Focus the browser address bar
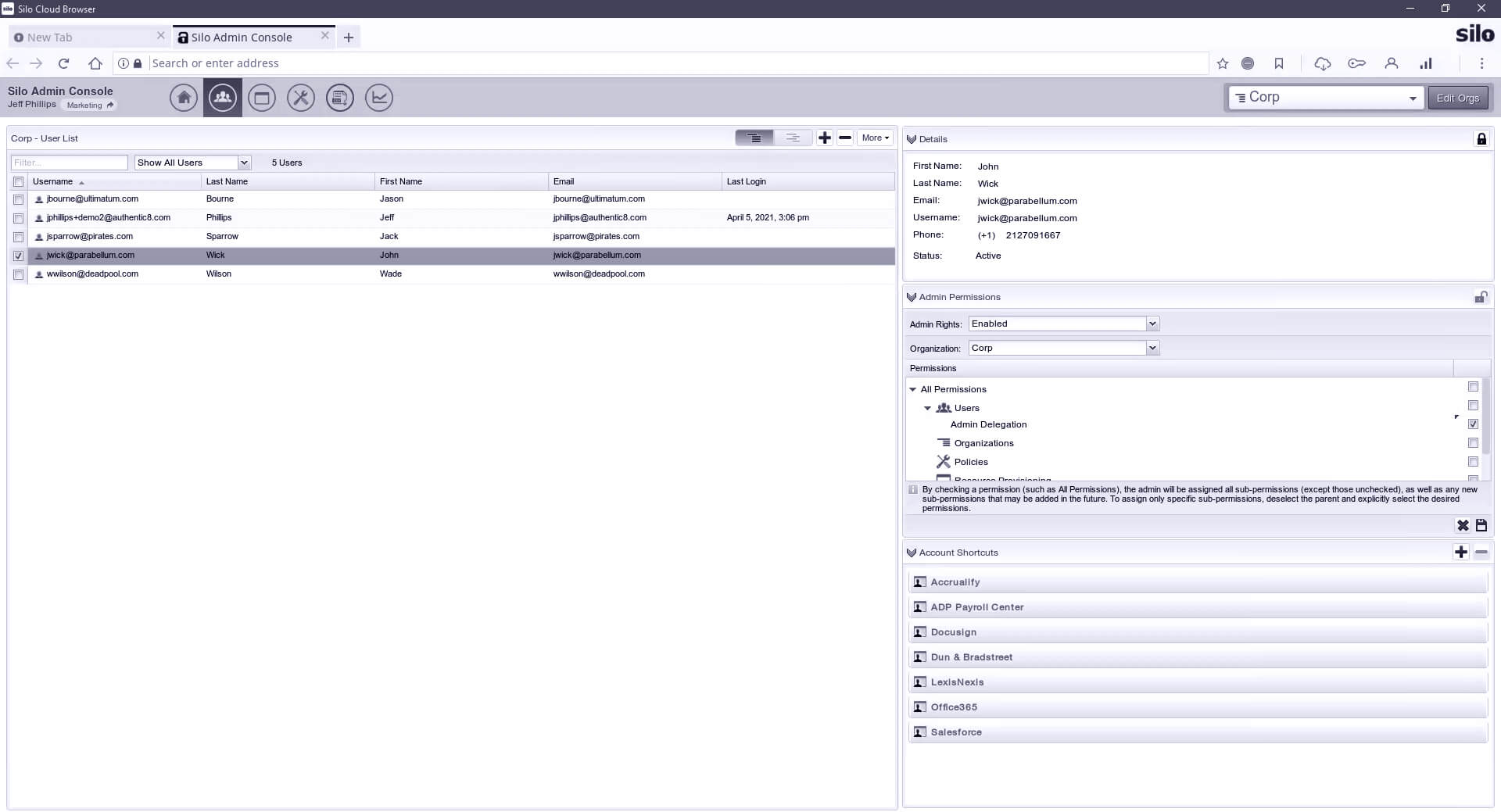Image resolution: width=1501 pixels, height=812 pixels. pyautogui.click(x=679, y=63)
